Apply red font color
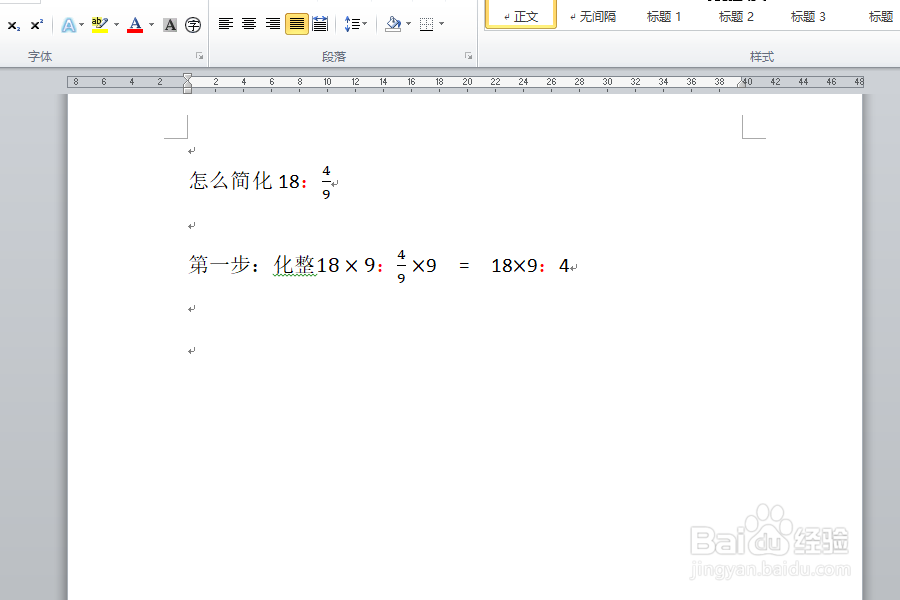The width and height of the screenshot is (900, 600). tap(135, 25)
